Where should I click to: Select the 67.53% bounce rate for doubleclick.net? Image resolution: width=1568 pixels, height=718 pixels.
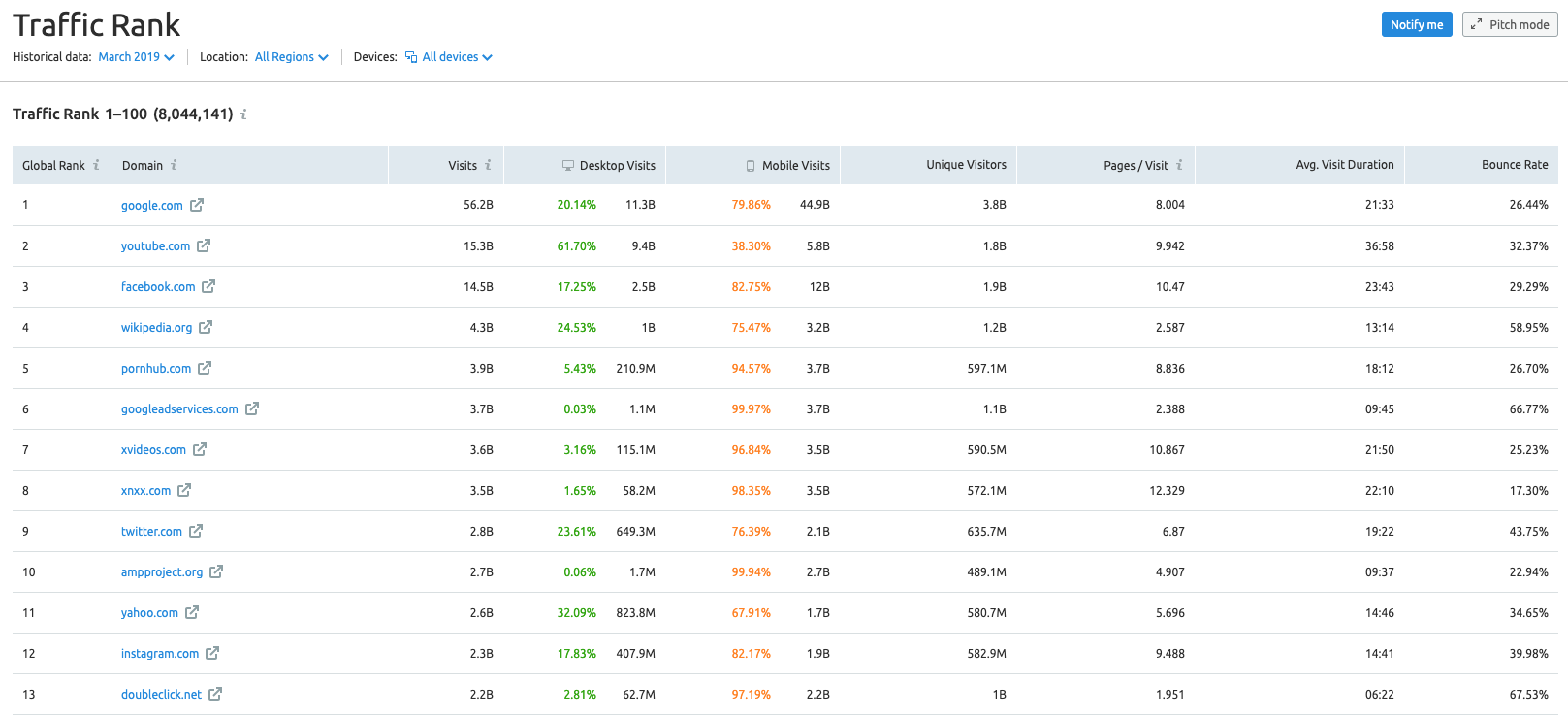[1528, 694]
